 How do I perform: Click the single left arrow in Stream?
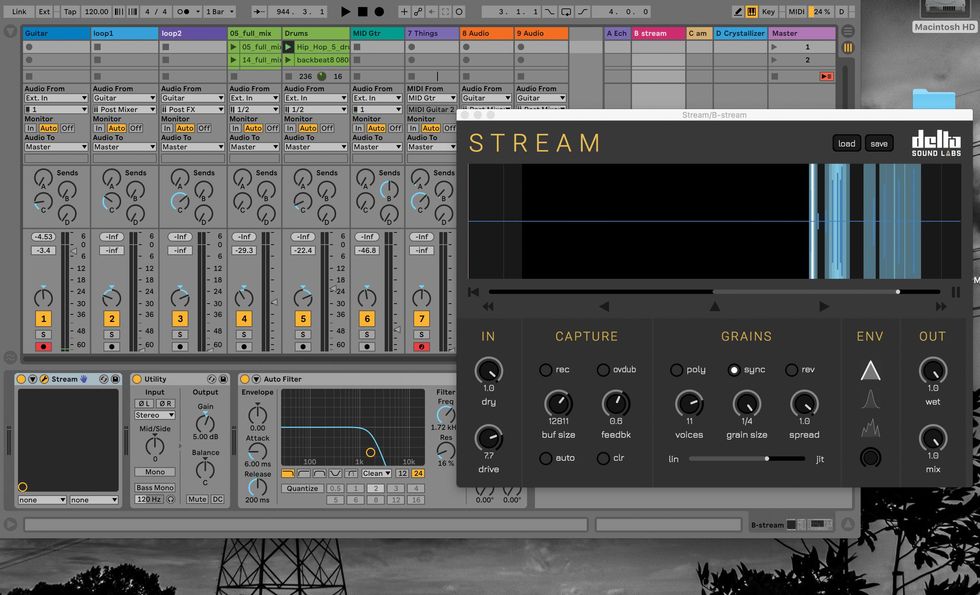604,306
